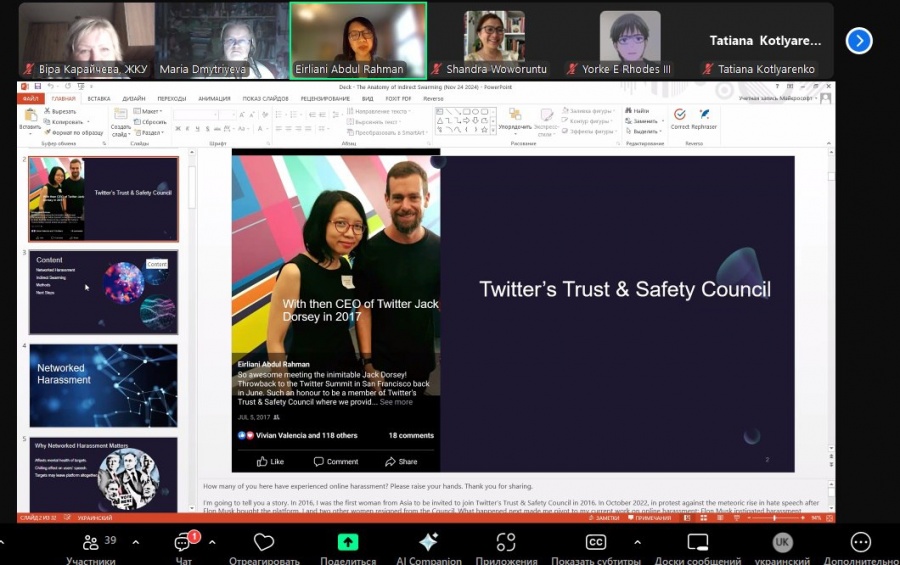This screenshot has height=565, width=900.
Task: Open the font name combo box
Action: click(x=195, y=115)
